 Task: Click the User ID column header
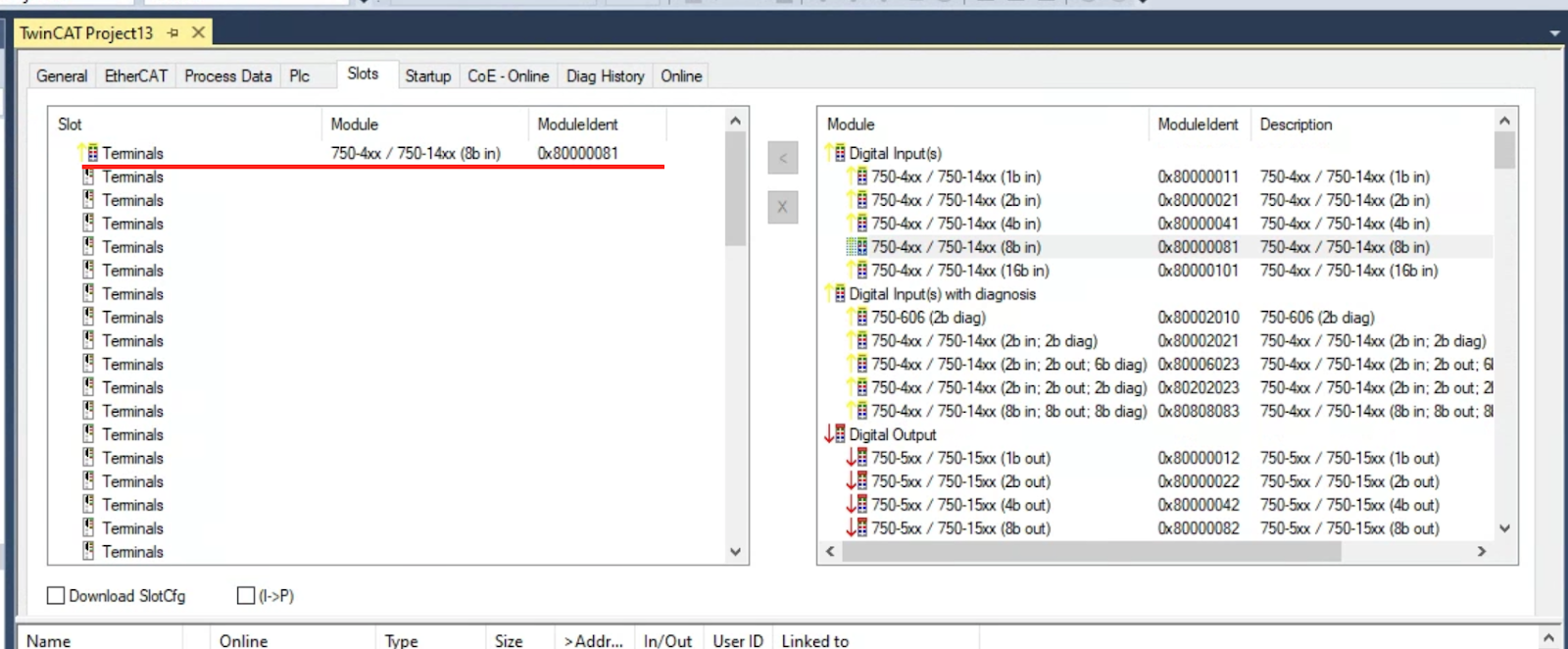tap(738, 640)
